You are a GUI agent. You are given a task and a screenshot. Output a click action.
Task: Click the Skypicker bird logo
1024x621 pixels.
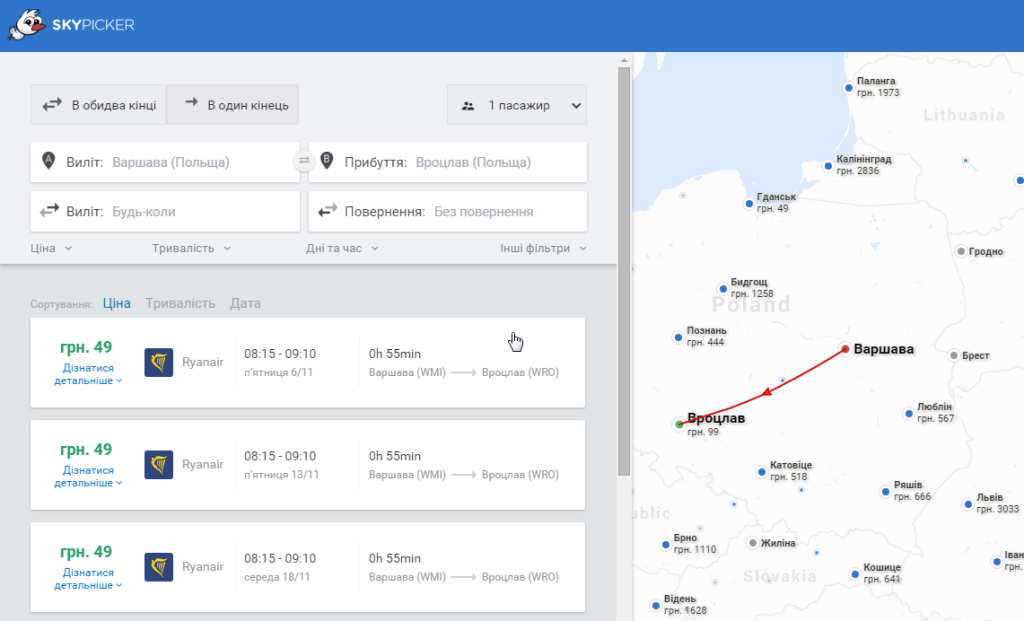tap(26, 25)
